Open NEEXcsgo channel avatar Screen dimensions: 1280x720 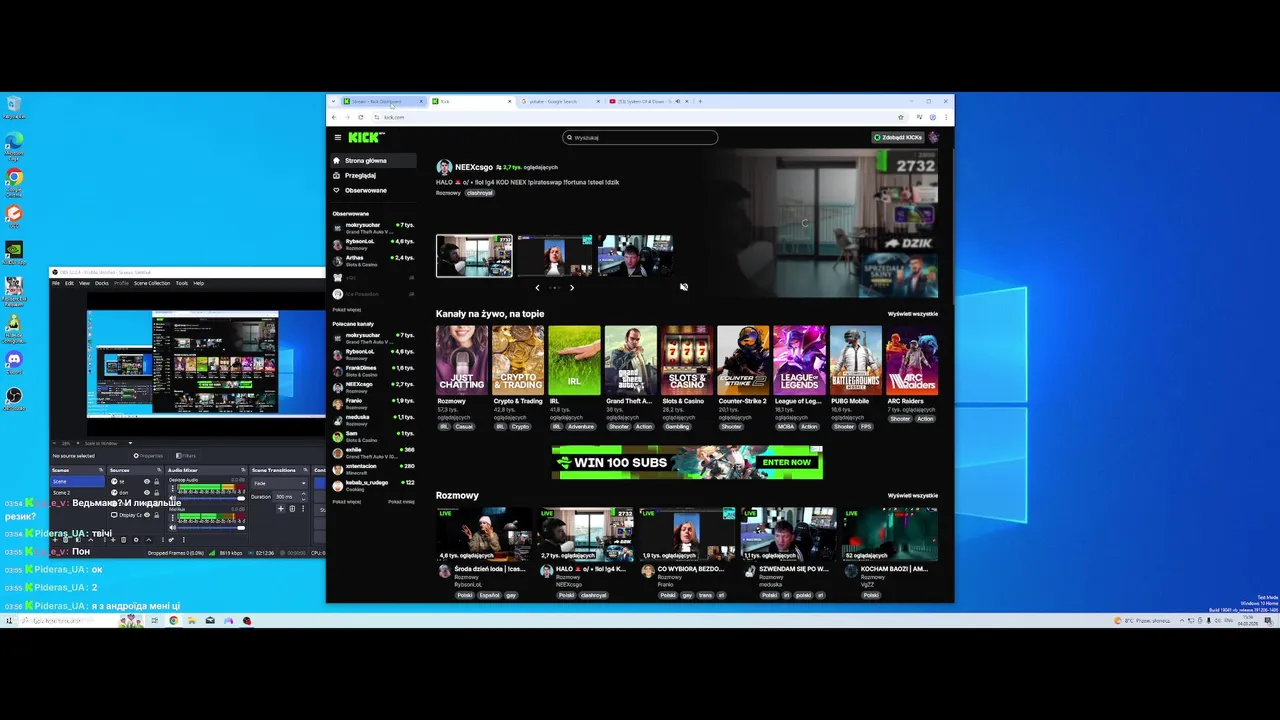click(444, 167)
